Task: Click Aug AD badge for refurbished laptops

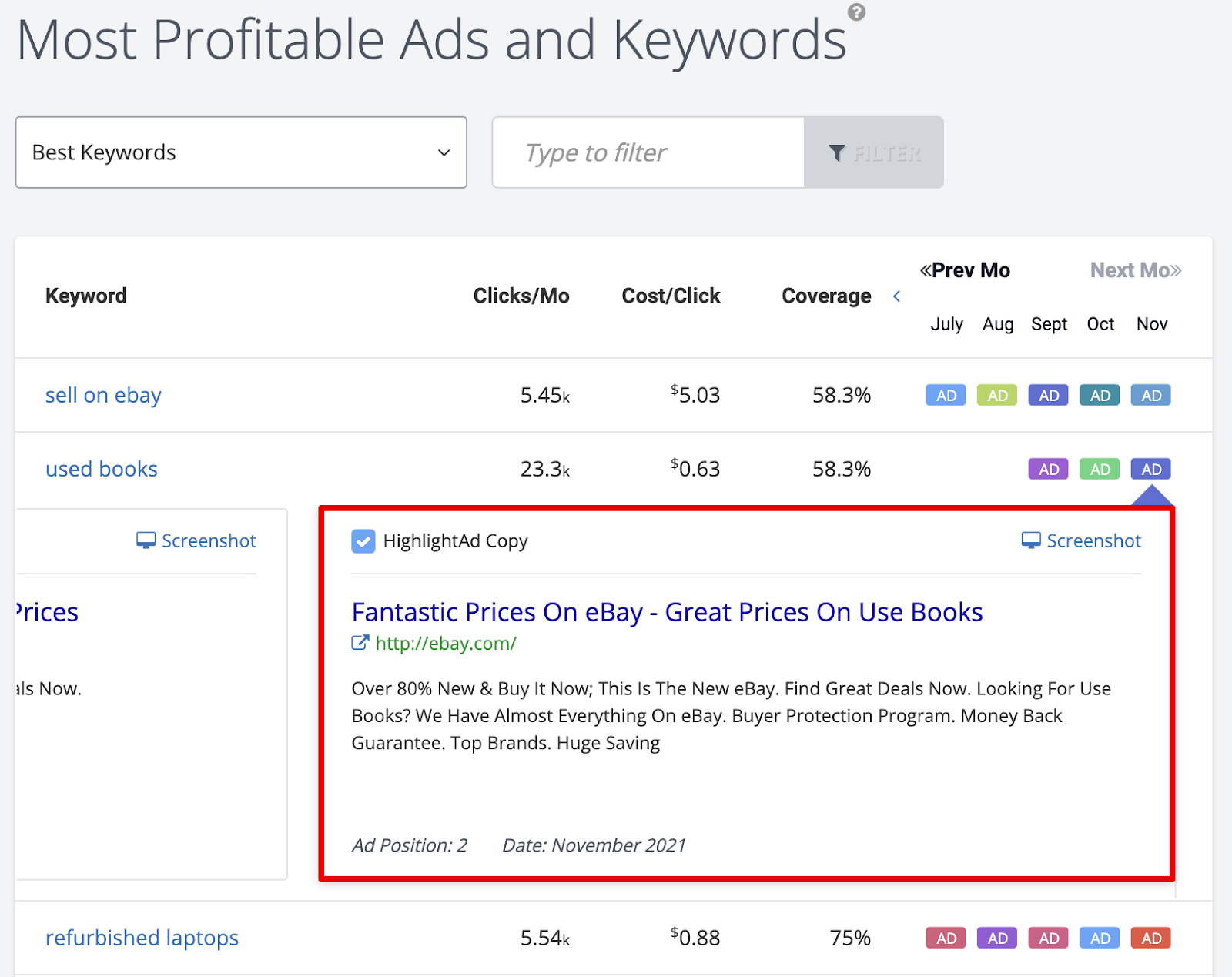Action: (997, 939)
